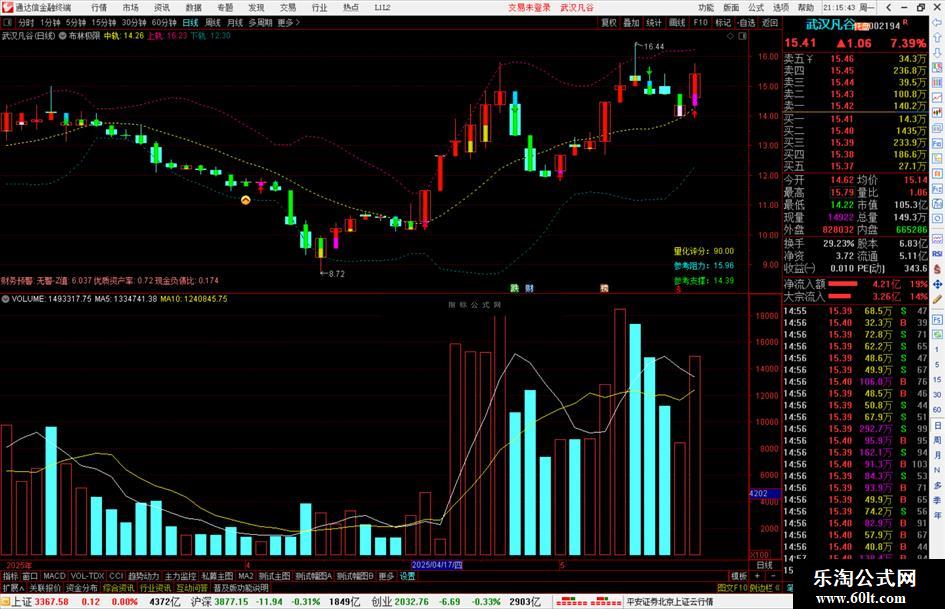Toggle the side panel icon beside diamond
This screenshot has height=609, width=945.
pyautogui.click(x=742, y=36)
